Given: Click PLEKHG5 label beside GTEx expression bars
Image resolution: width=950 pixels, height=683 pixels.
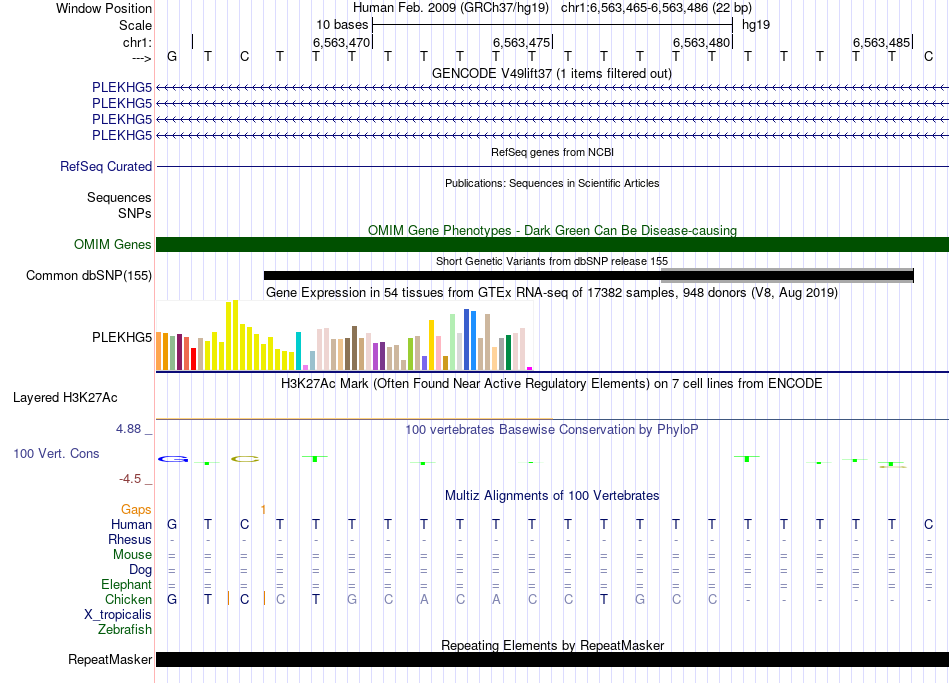Looking at the screenshot, I should tap(122, 337).
